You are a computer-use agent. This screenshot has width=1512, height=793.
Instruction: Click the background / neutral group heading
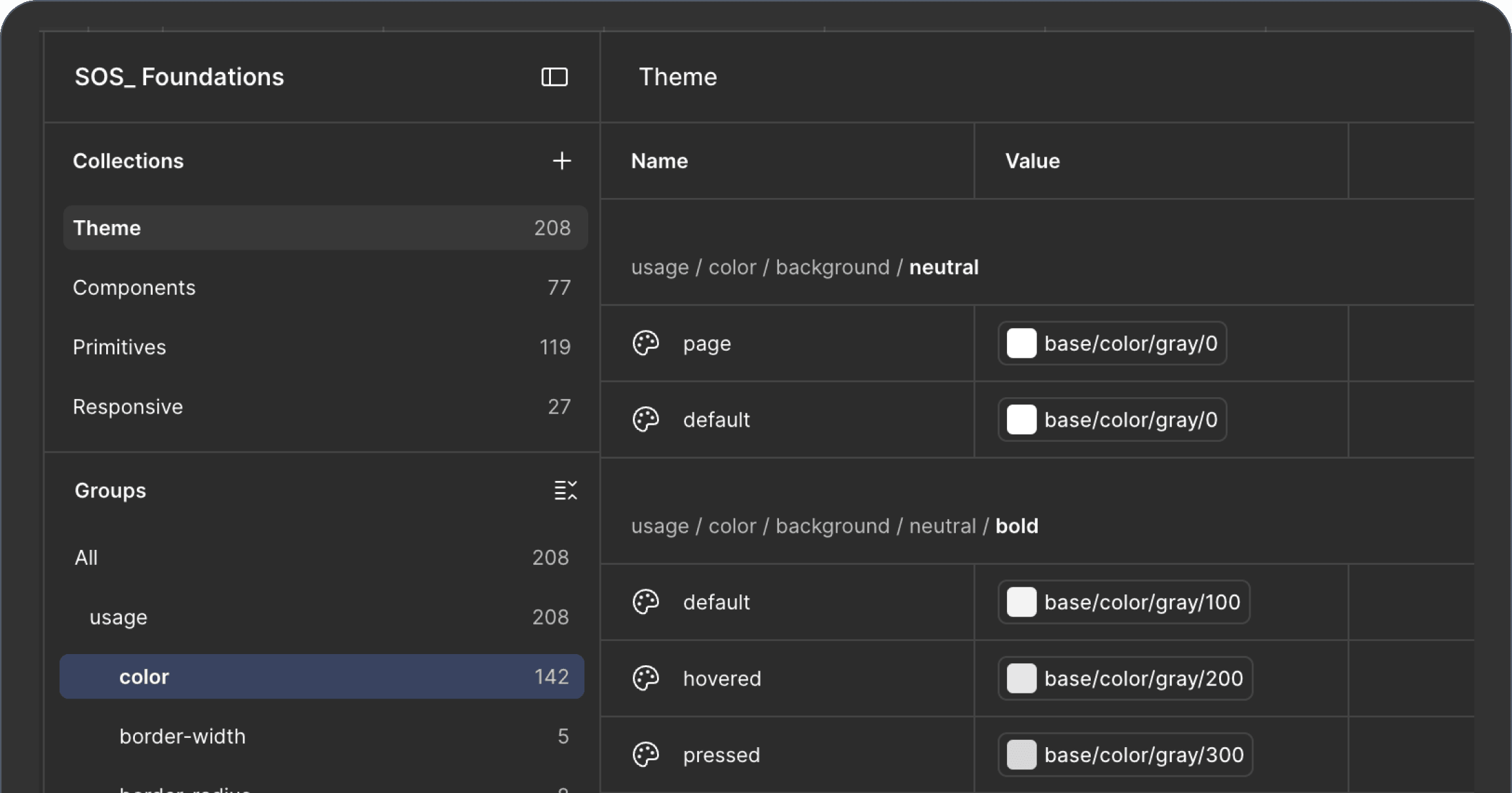[x=805, y=267]
